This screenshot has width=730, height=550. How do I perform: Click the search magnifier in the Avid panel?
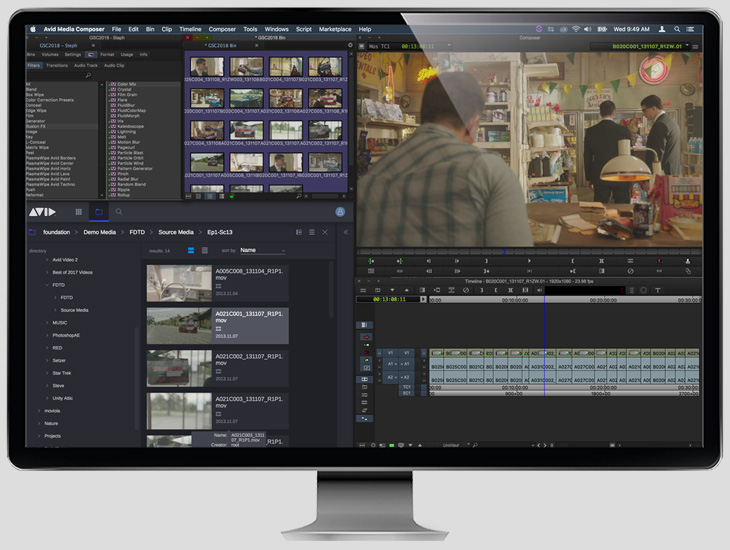[x=118, y=212]
